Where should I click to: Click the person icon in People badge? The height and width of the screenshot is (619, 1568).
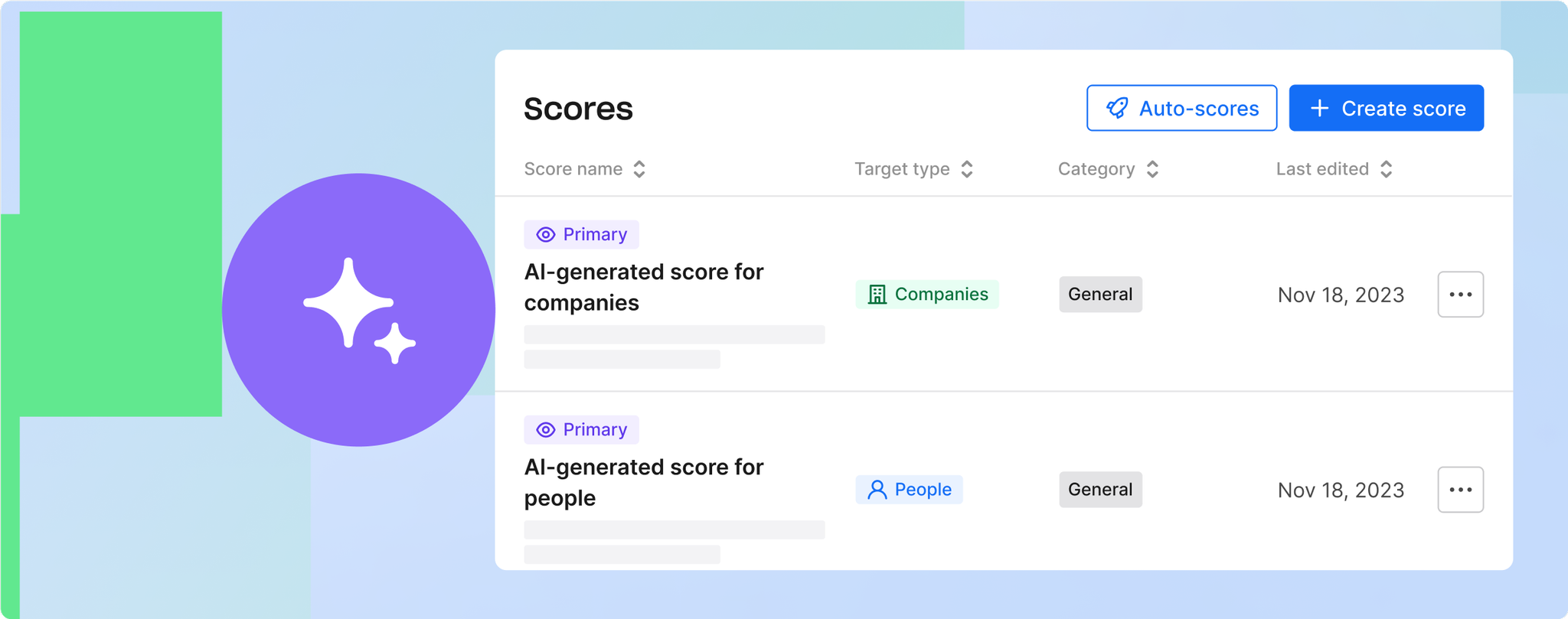click(x=876, y=490)
